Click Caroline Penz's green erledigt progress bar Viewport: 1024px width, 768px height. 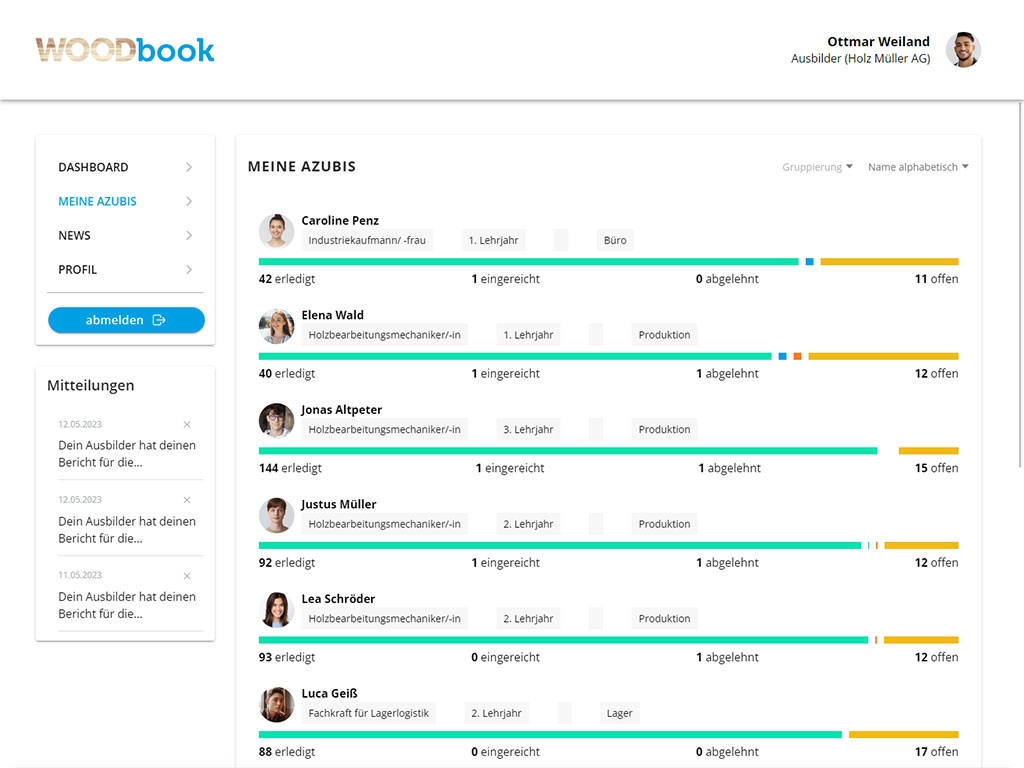[528, 262]
